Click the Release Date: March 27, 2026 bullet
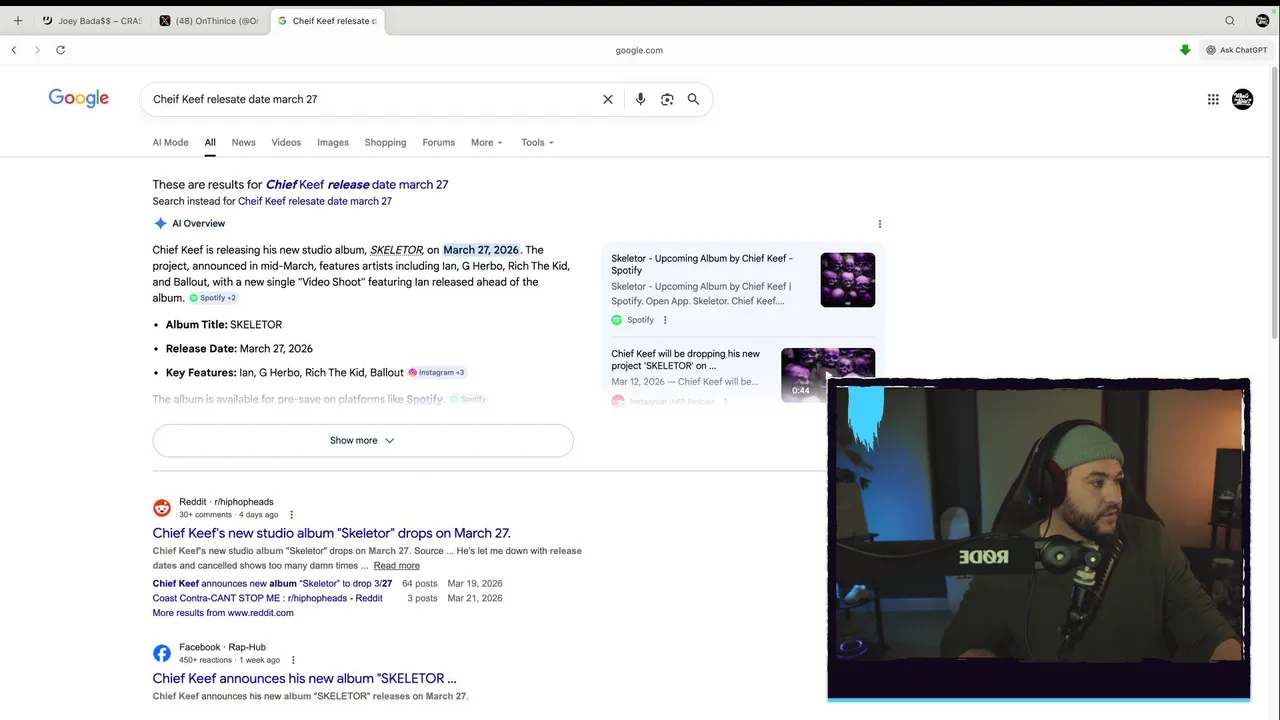 tap(239, 348)
